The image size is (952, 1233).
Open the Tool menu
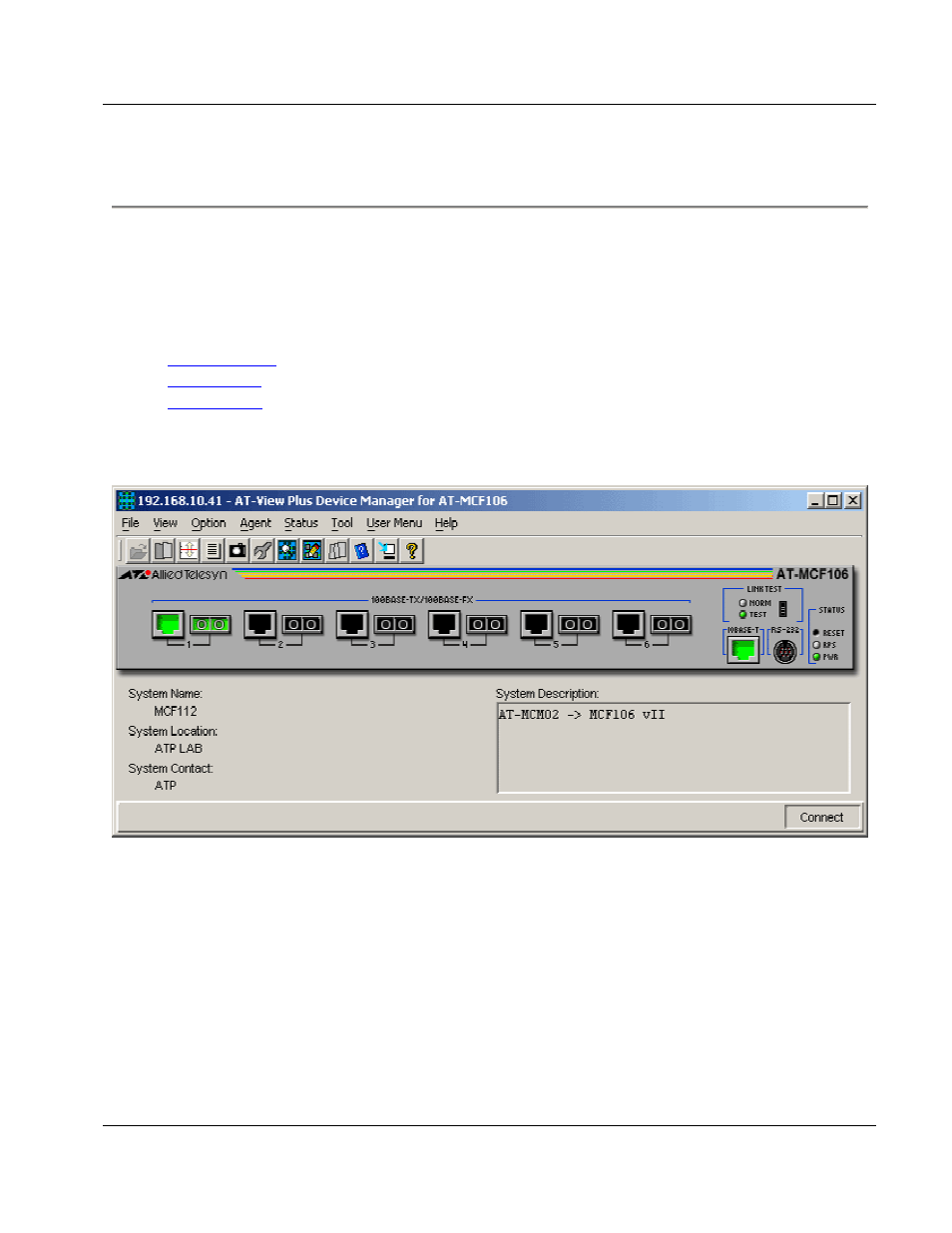342,523
